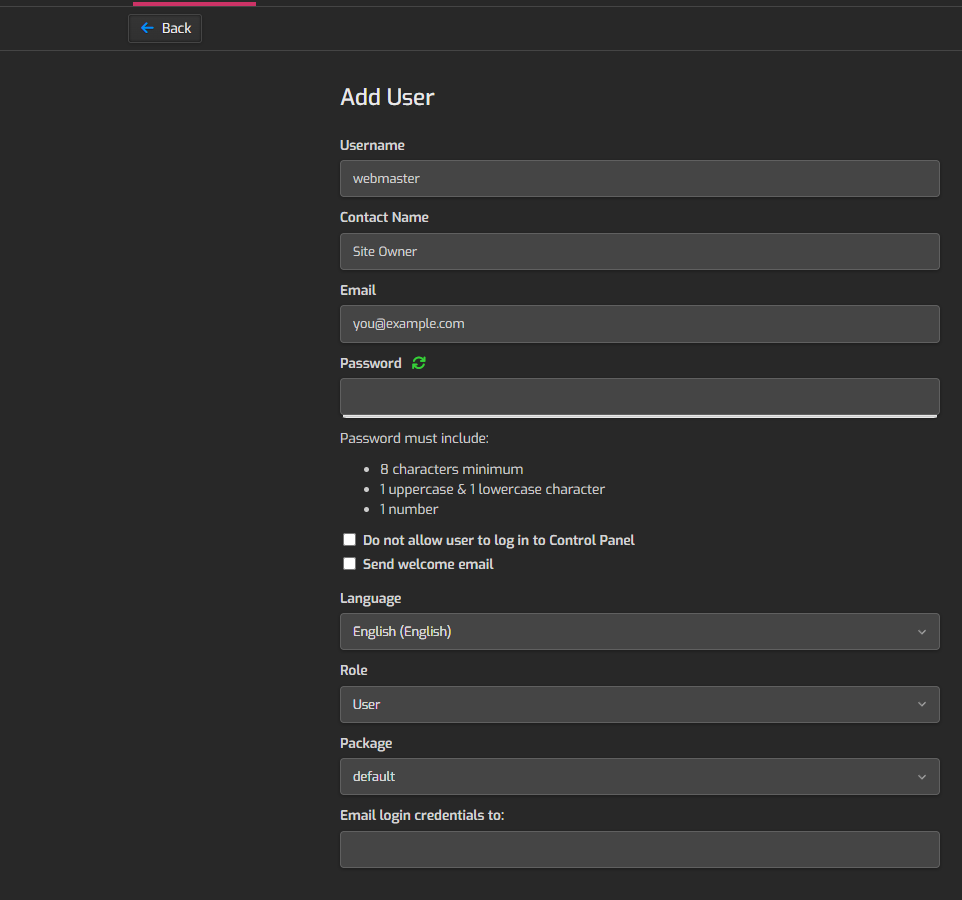The image size is (962, 900).
Task: Click the Back button
Action: pos(164,28)
